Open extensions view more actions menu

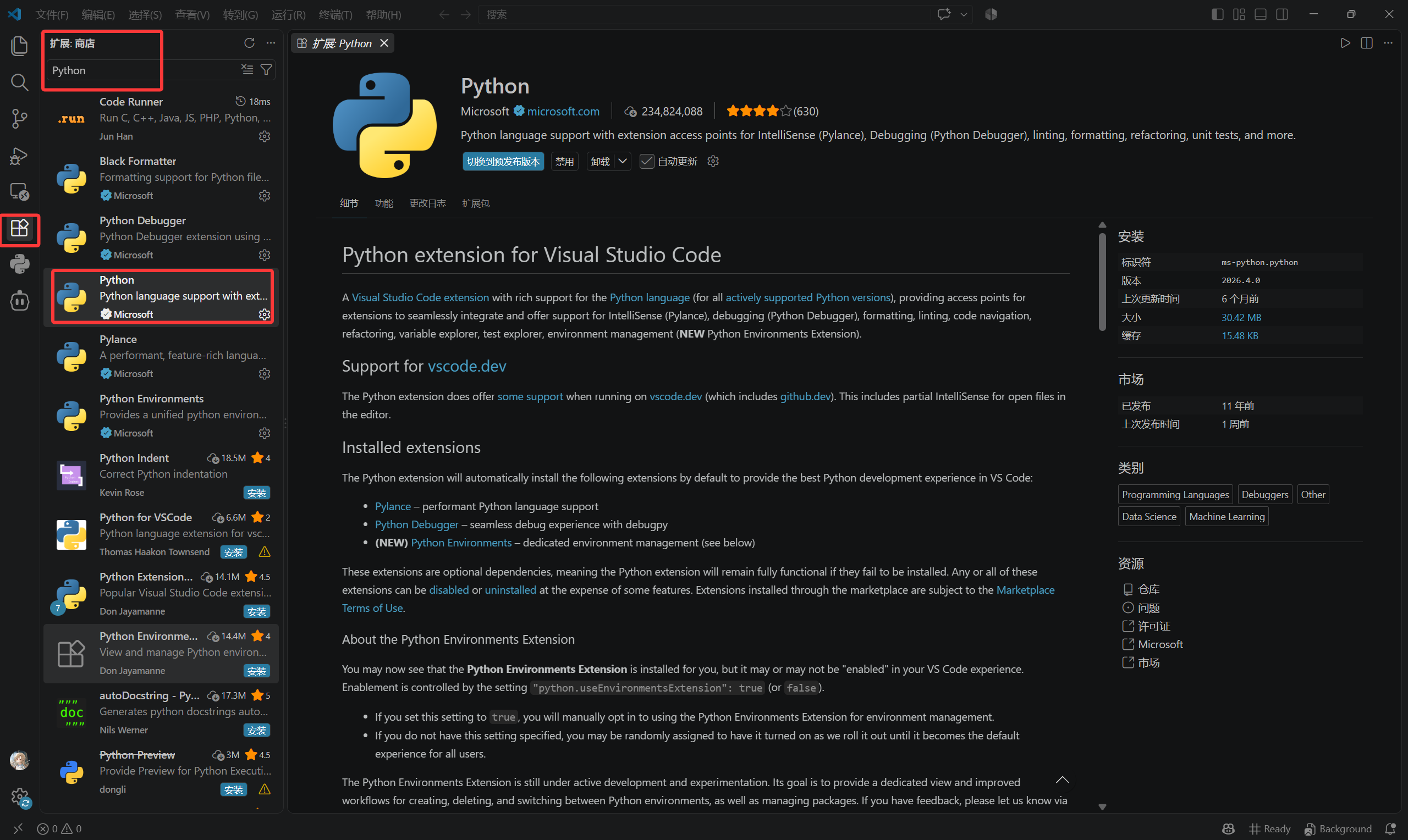[271, 43]
